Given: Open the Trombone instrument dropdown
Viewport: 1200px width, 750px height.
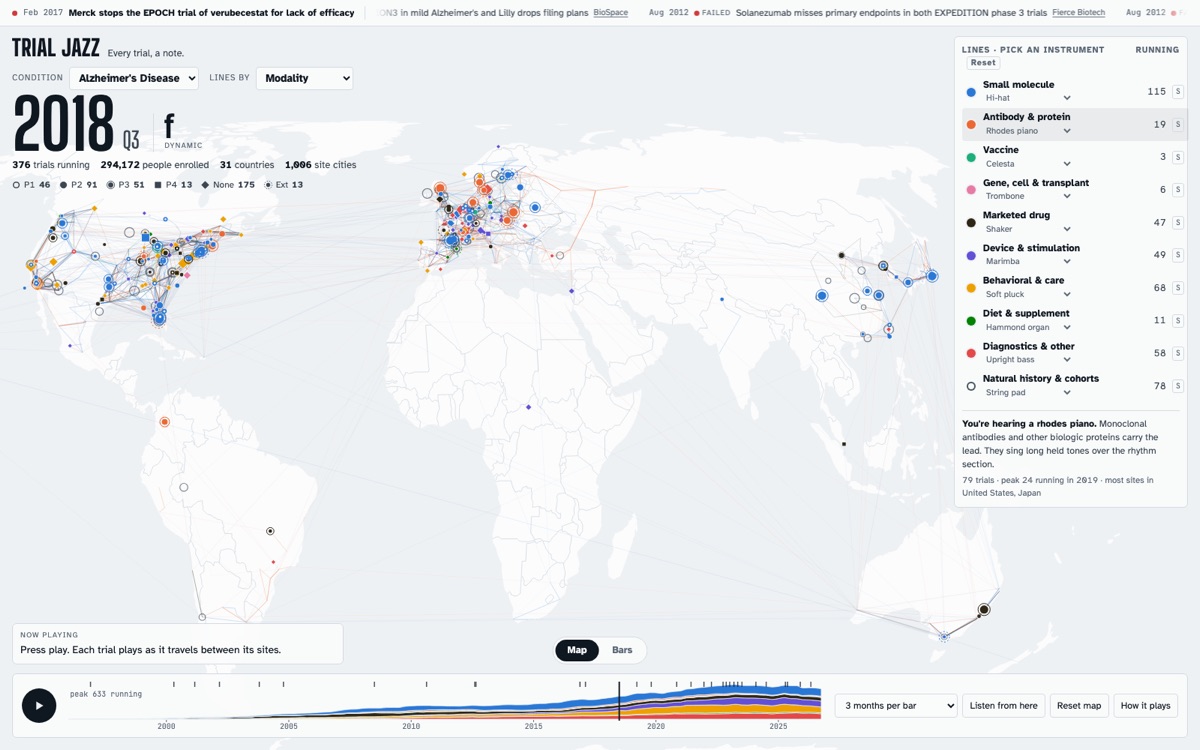Looking at the screenshot, I should tap(1028, 196).
